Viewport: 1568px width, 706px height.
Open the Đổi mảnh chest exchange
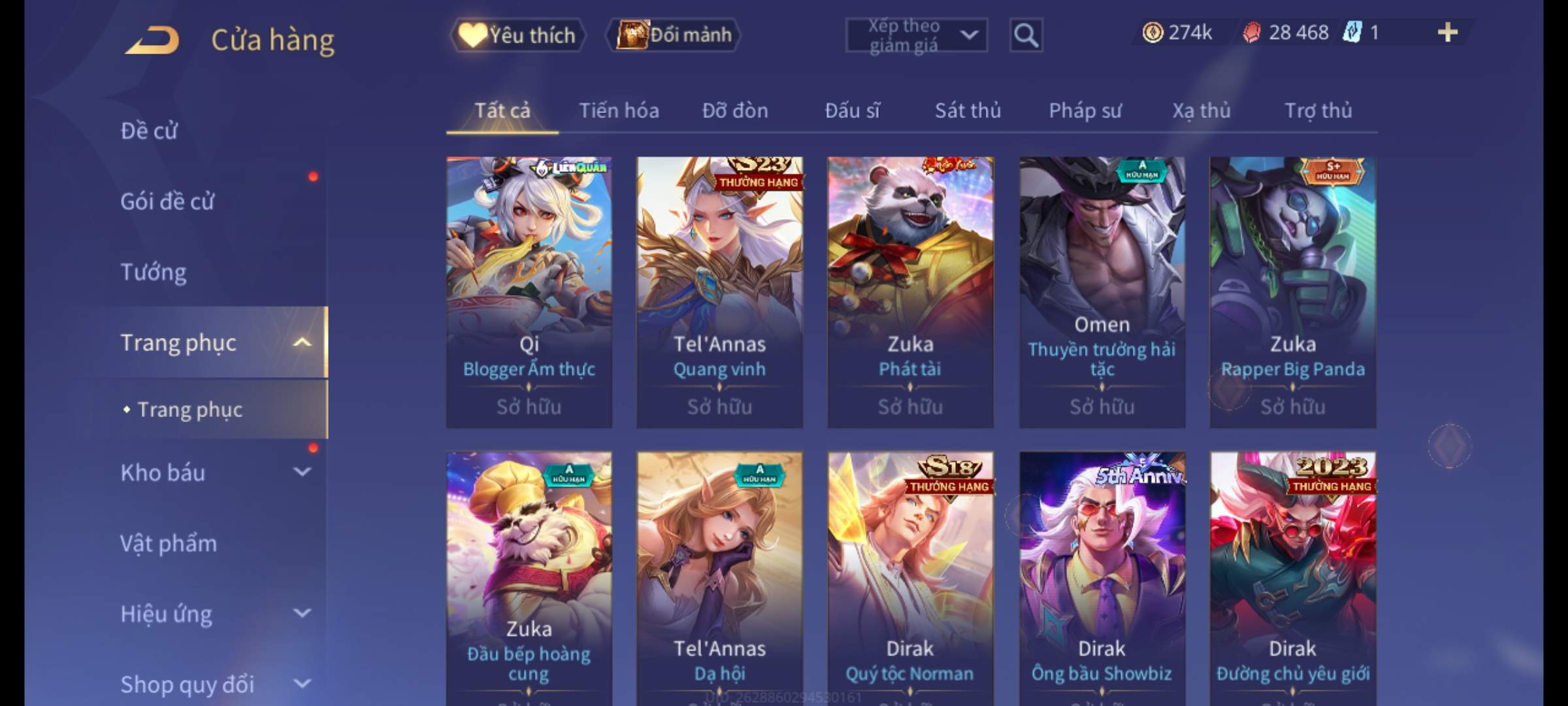click(674, 35)
